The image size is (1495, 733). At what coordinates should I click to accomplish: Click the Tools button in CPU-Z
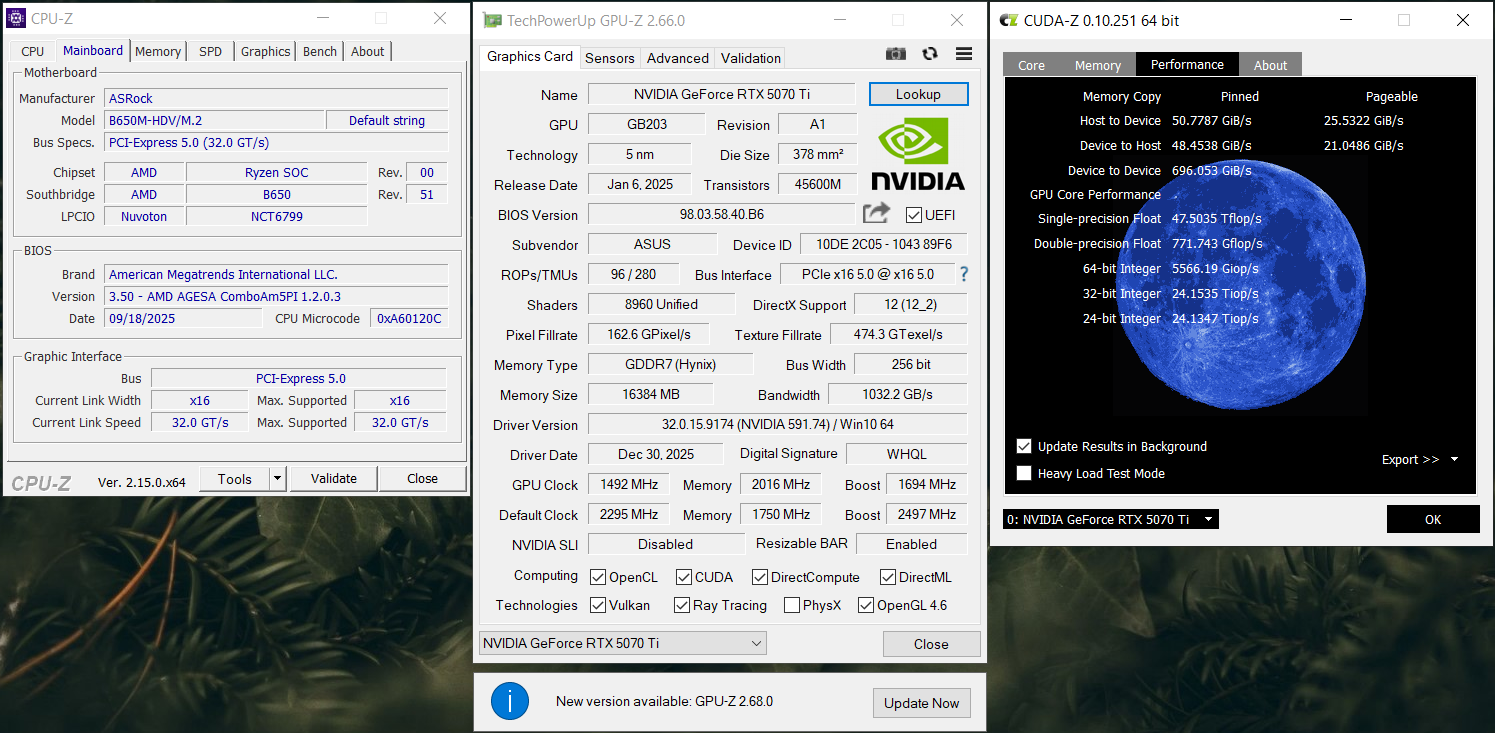pyautogui.click(x=235, y=479)
